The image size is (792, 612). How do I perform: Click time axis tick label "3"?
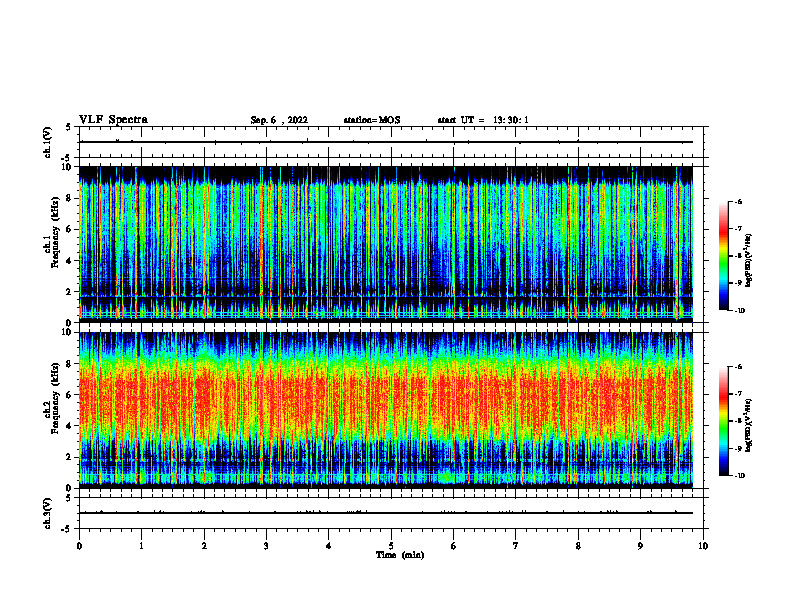pos(266,546)
